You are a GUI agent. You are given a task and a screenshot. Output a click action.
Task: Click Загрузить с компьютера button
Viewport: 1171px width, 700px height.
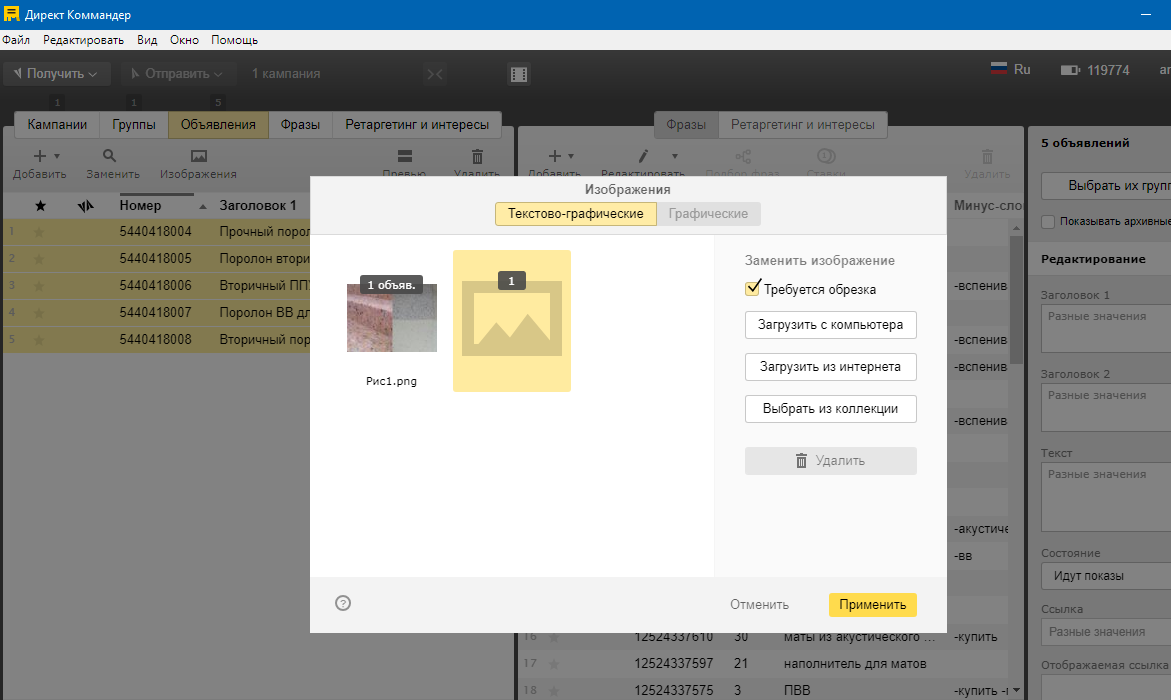[x=830, y=325]
